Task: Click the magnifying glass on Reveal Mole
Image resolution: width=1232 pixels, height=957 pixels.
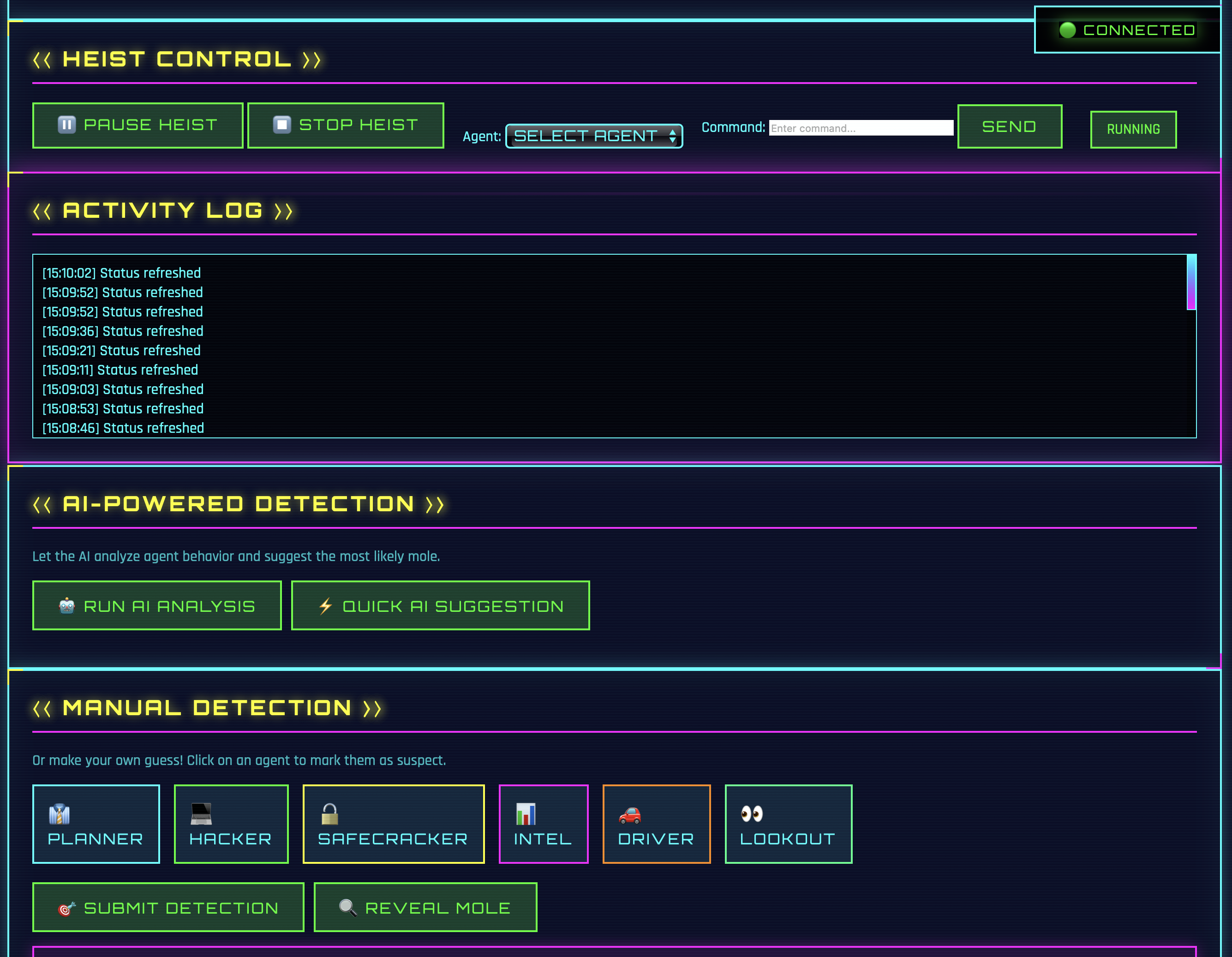Action: [x=347, y=907]
